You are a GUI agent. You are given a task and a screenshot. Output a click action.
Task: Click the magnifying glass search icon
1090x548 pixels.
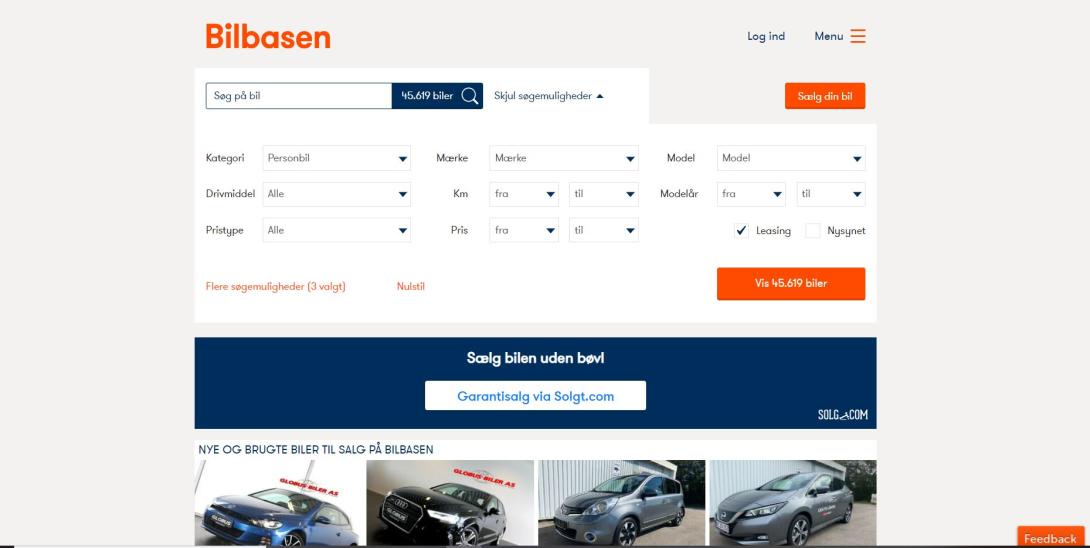(470, 96)
